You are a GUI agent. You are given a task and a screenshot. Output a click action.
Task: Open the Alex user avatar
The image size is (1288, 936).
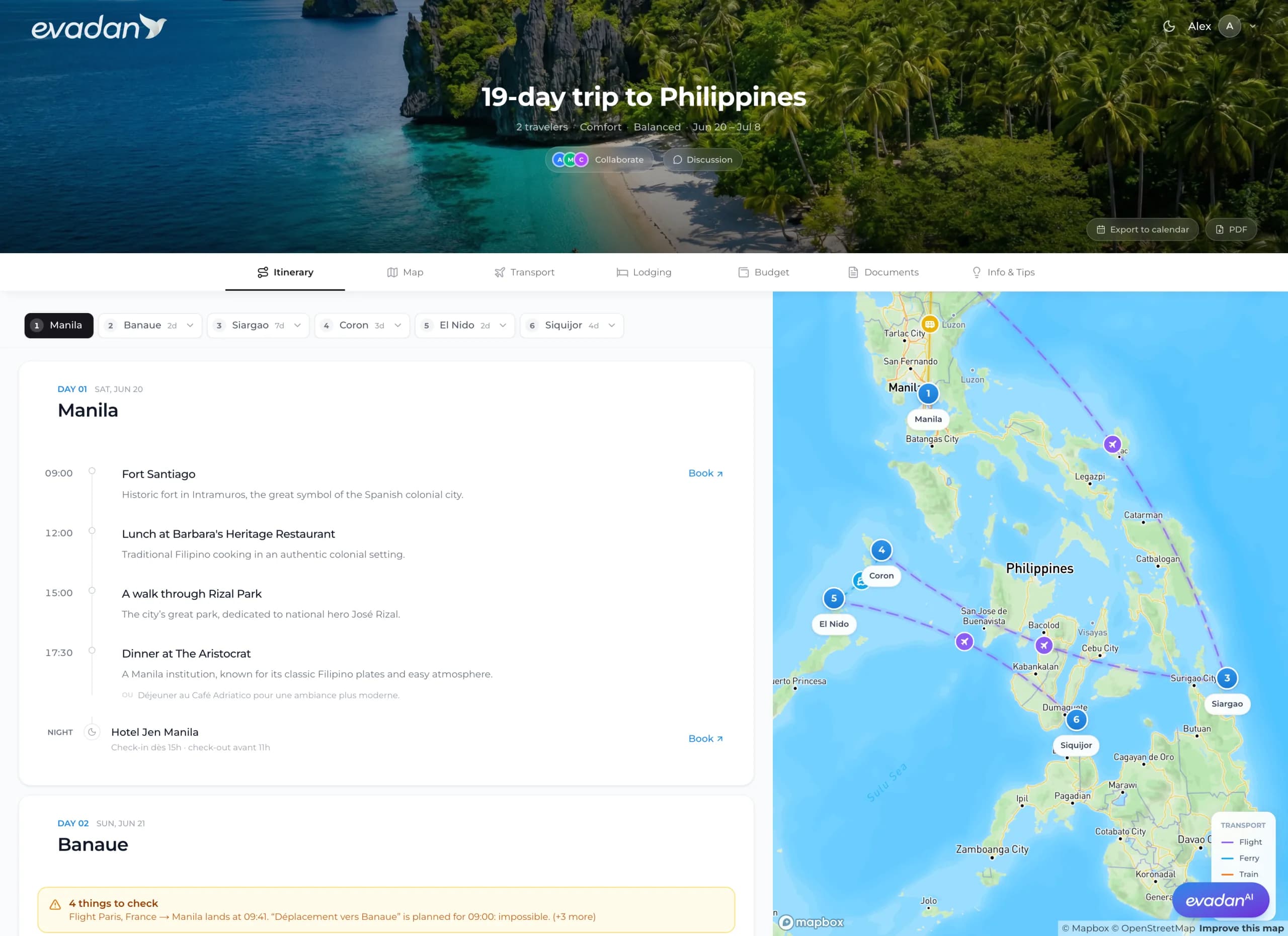(x=1229, y=26)
